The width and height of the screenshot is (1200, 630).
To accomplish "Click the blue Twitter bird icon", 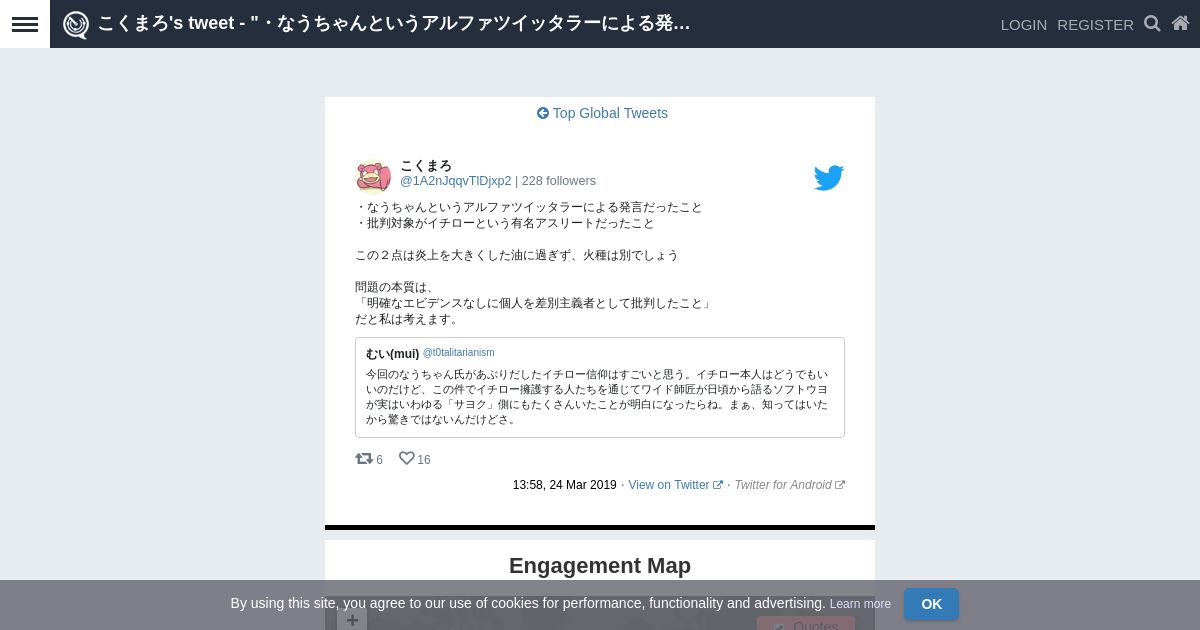I will pyautogui.click(x=828, y=178).
